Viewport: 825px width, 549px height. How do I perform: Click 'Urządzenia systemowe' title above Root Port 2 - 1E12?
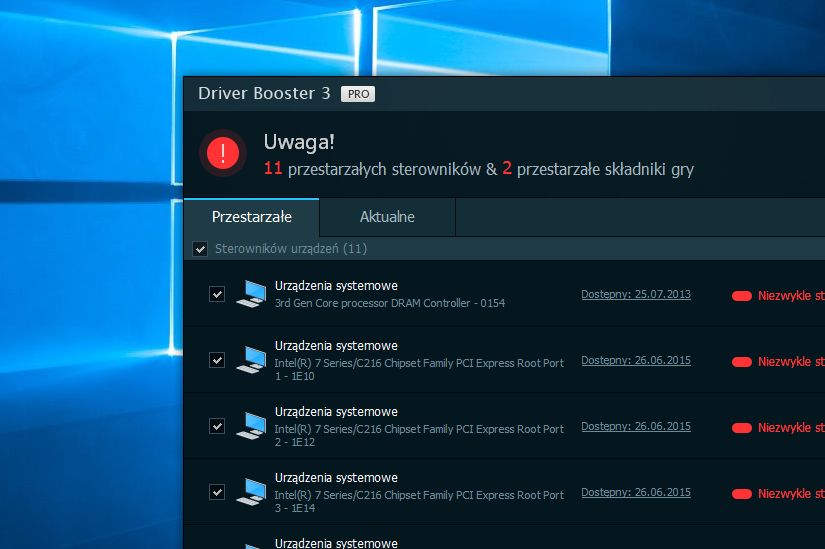(x=336, y=412)
